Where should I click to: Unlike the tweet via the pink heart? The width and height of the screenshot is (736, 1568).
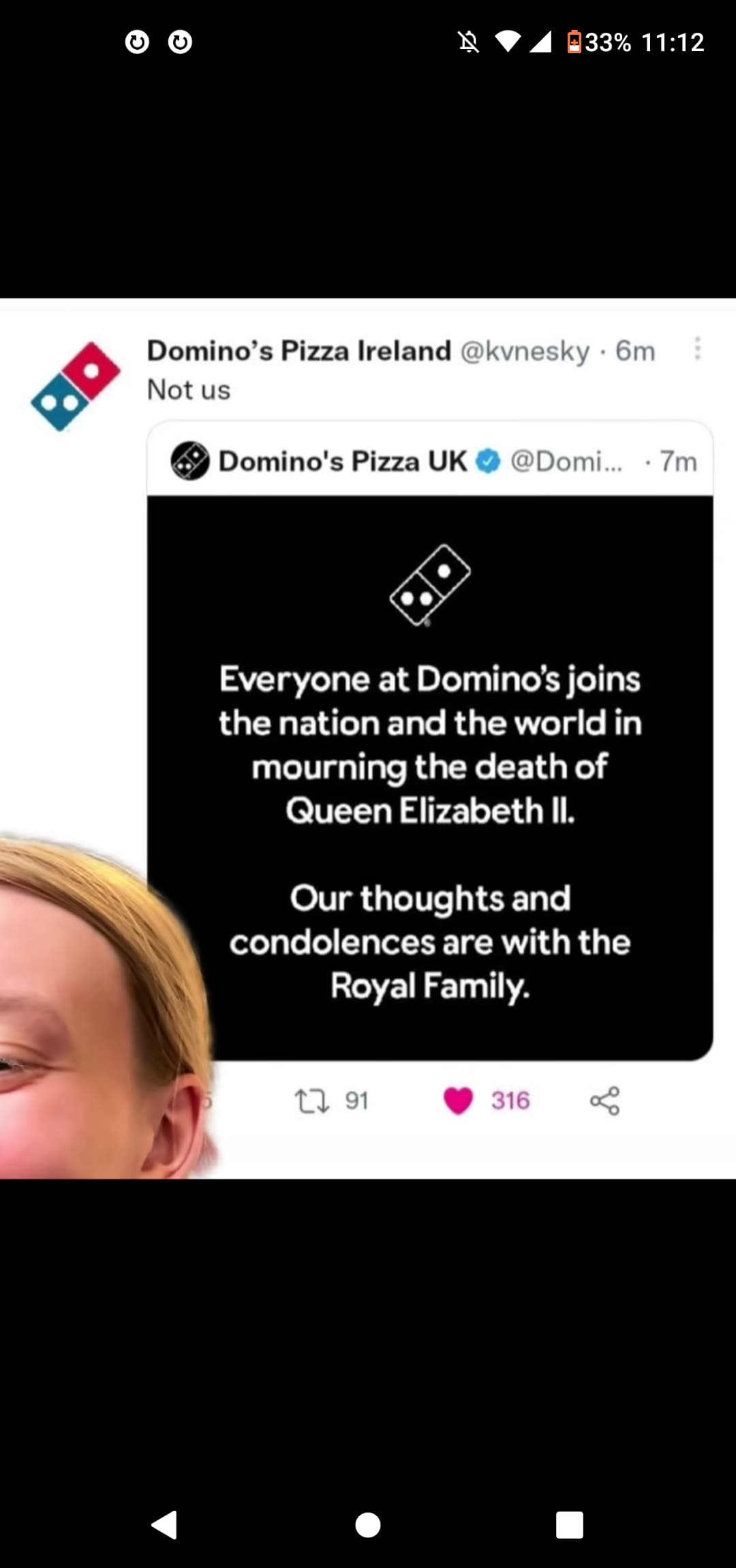(x=458, y=1101)
